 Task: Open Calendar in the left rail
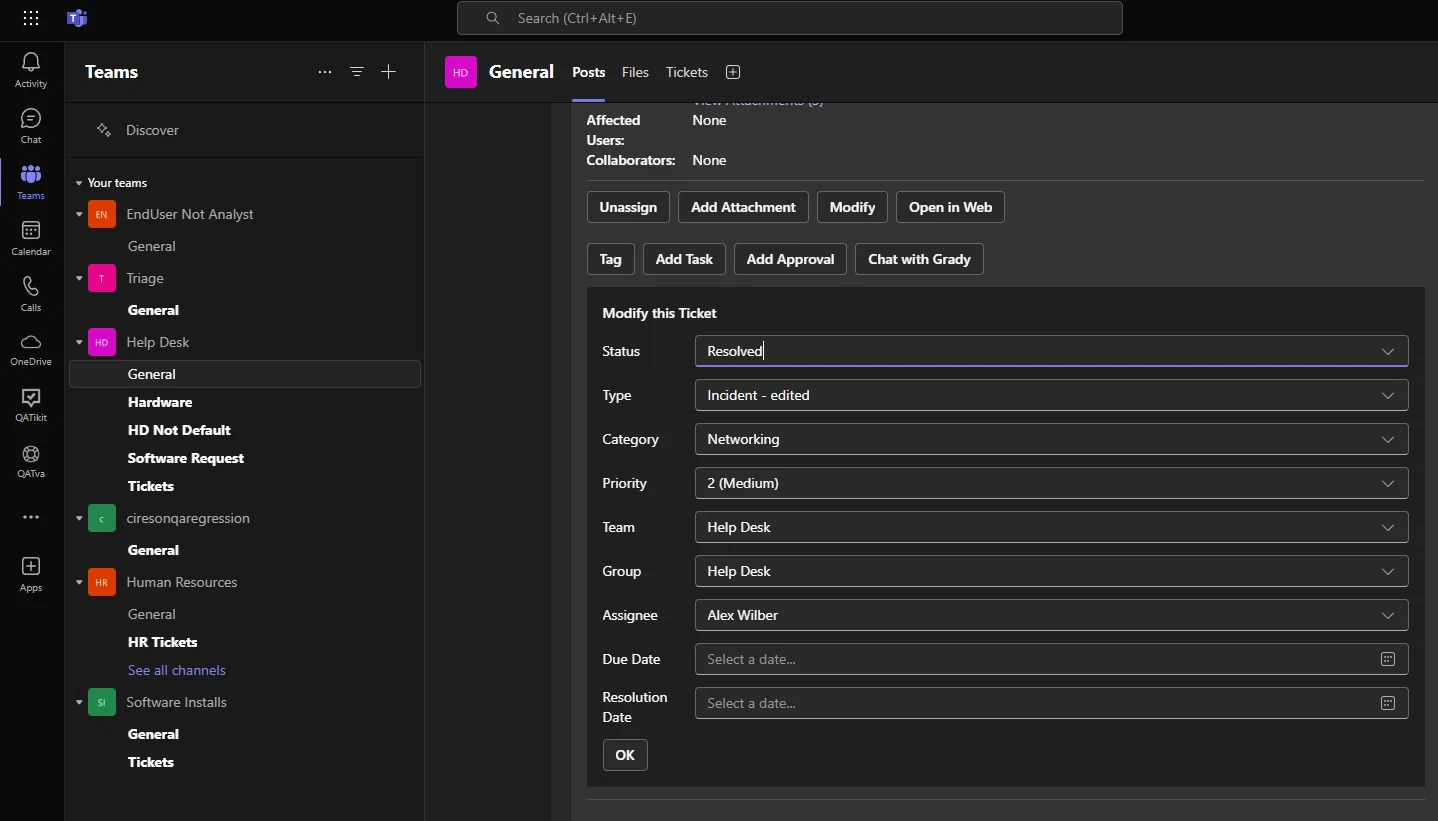point(31,238)
